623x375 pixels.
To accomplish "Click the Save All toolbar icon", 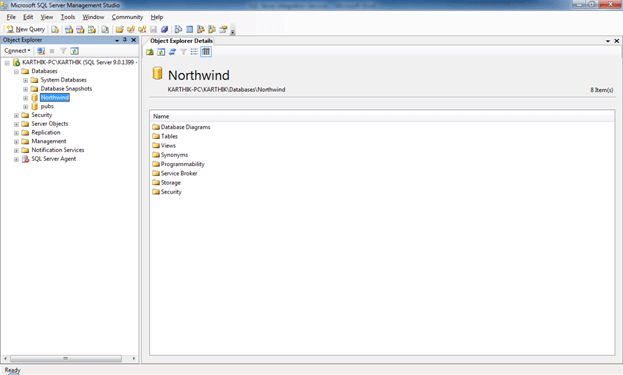I will [164, 29].
